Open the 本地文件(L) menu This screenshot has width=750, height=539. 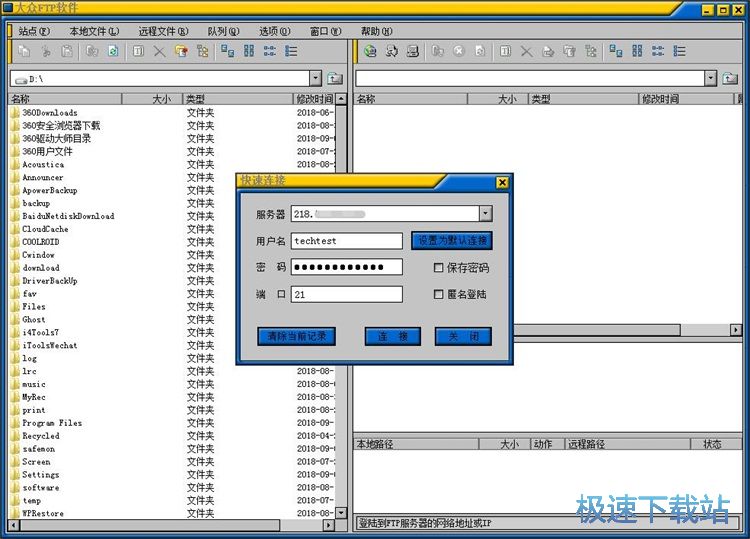tap(94, 32)
